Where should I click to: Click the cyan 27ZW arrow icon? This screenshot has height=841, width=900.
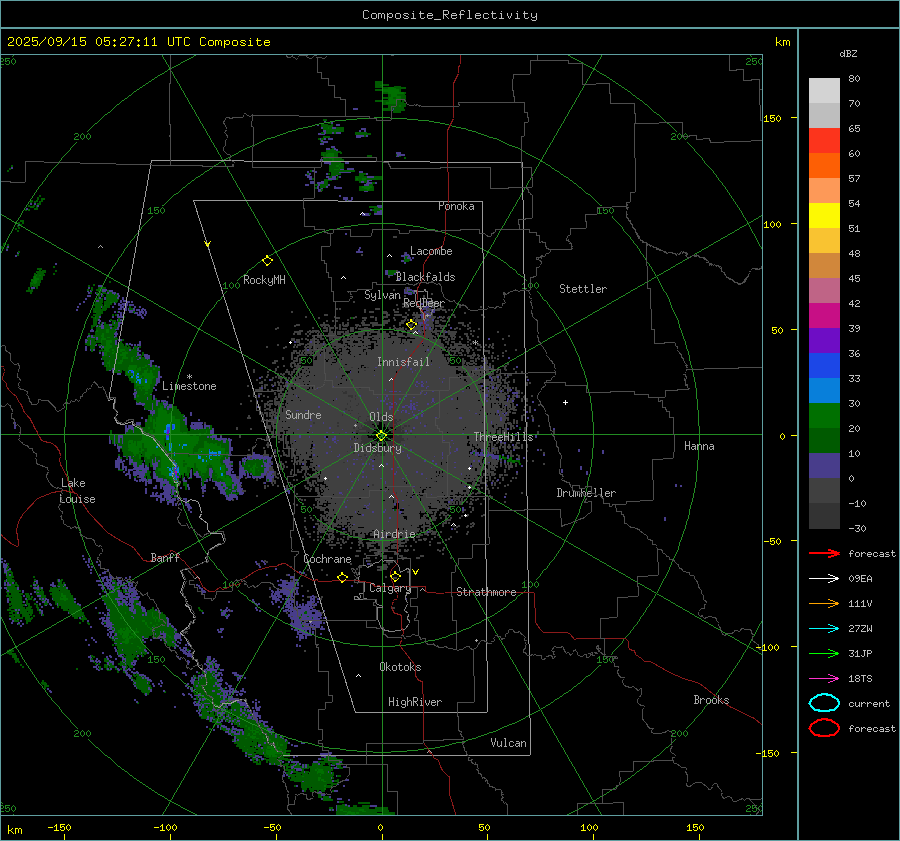[x=824, y=629]
